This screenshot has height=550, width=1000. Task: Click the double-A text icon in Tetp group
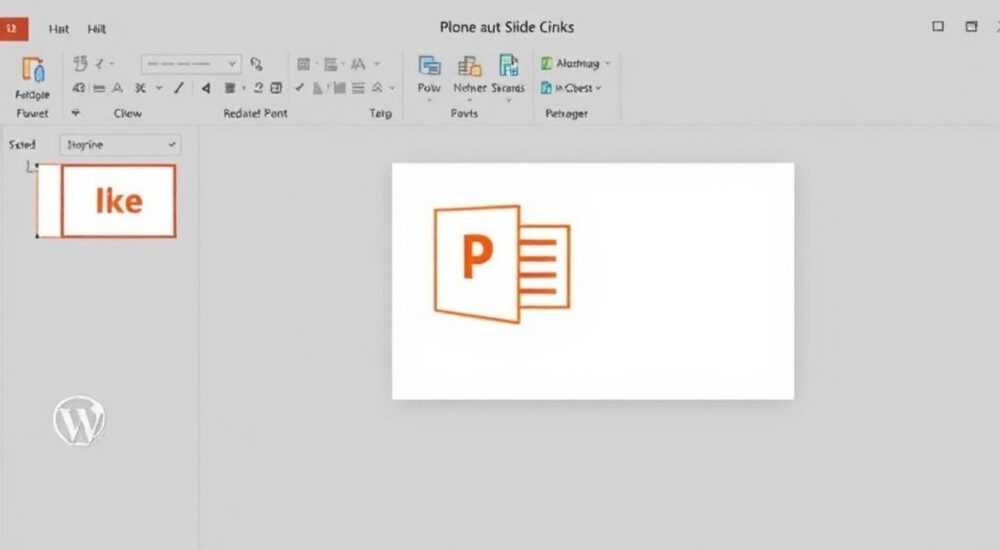click(358, 64)
